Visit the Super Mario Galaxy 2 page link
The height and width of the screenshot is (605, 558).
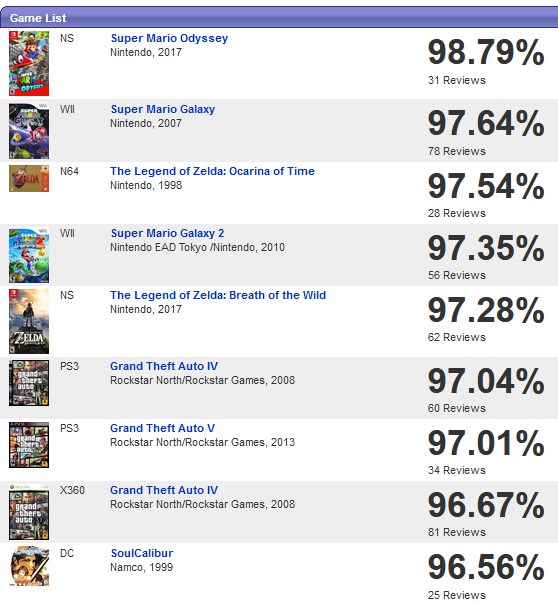pyautogui.click(x=167, y=233)
